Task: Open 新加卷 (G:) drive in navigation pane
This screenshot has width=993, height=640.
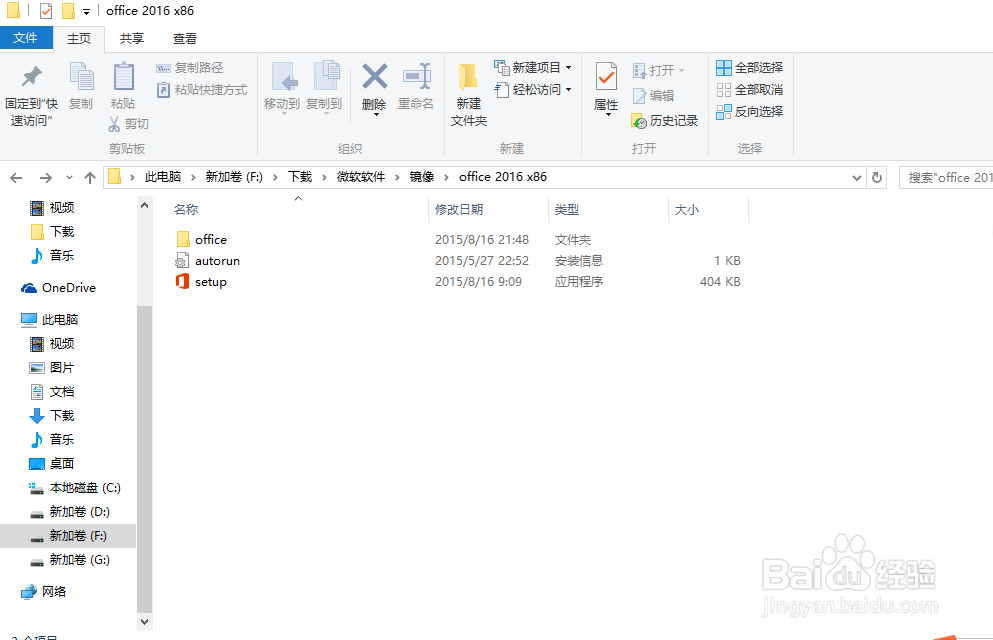Action: click(70, 560)
